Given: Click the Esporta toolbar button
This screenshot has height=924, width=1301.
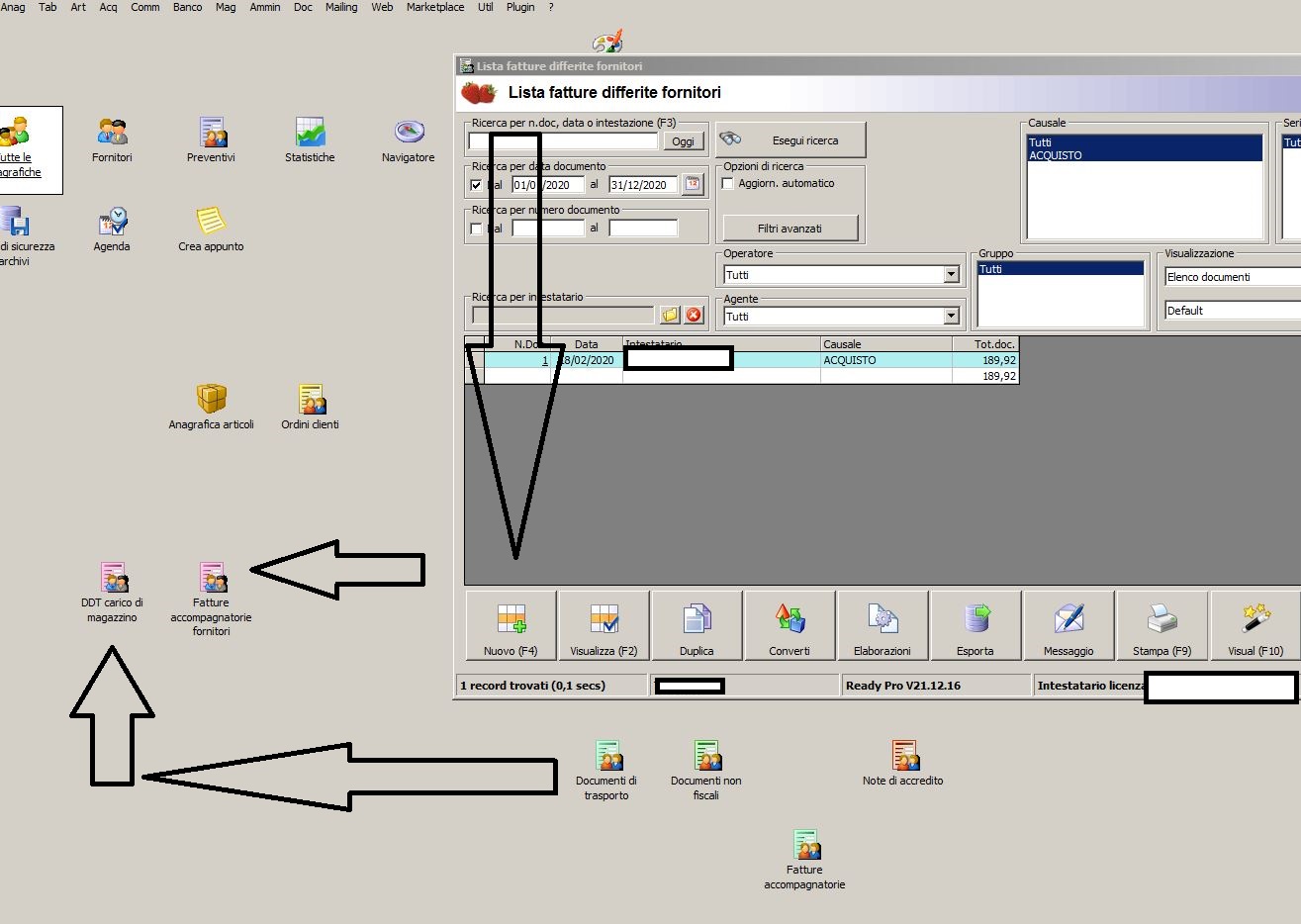Looking at the screenshot, I should [x=976, y=626].
